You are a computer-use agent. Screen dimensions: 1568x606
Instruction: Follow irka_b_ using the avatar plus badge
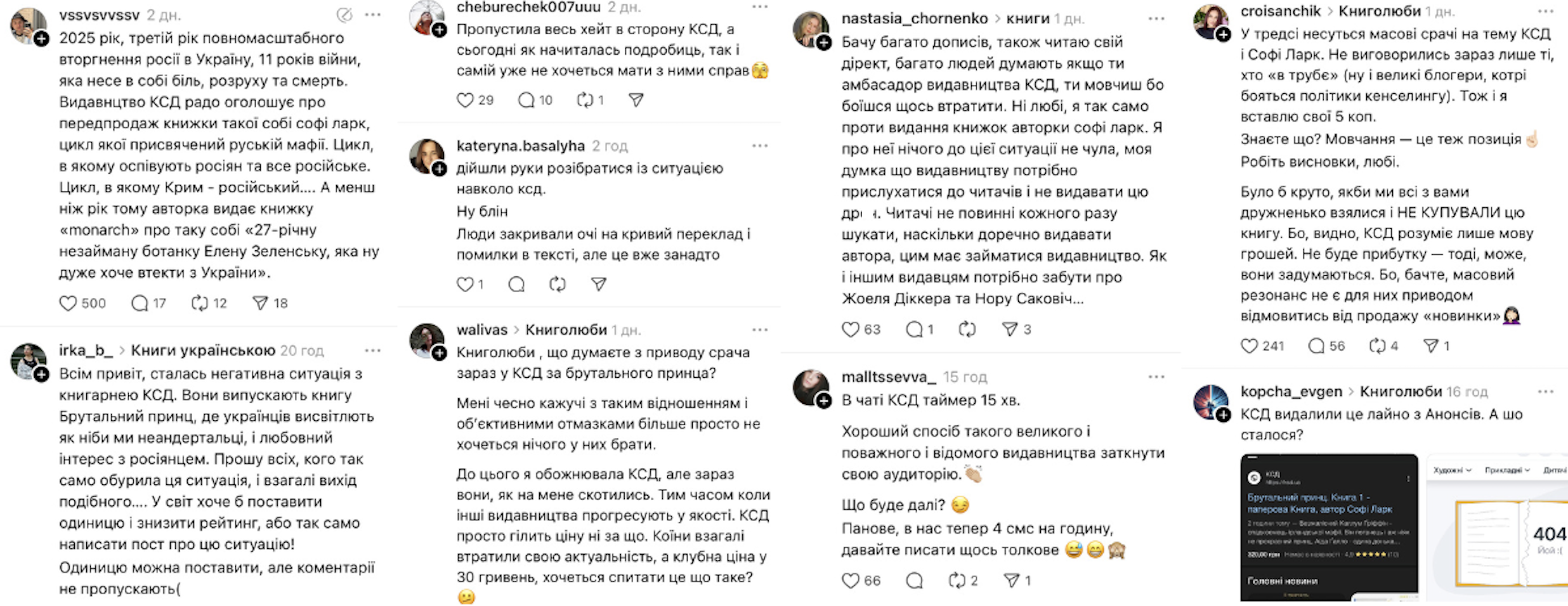(42, 375)
